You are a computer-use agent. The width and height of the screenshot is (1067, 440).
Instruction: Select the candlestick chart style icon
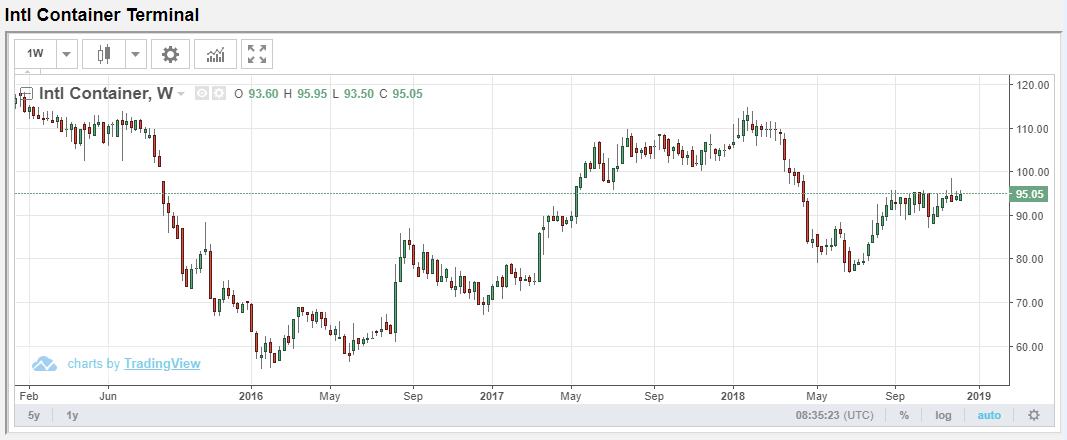tap(103, 54)
